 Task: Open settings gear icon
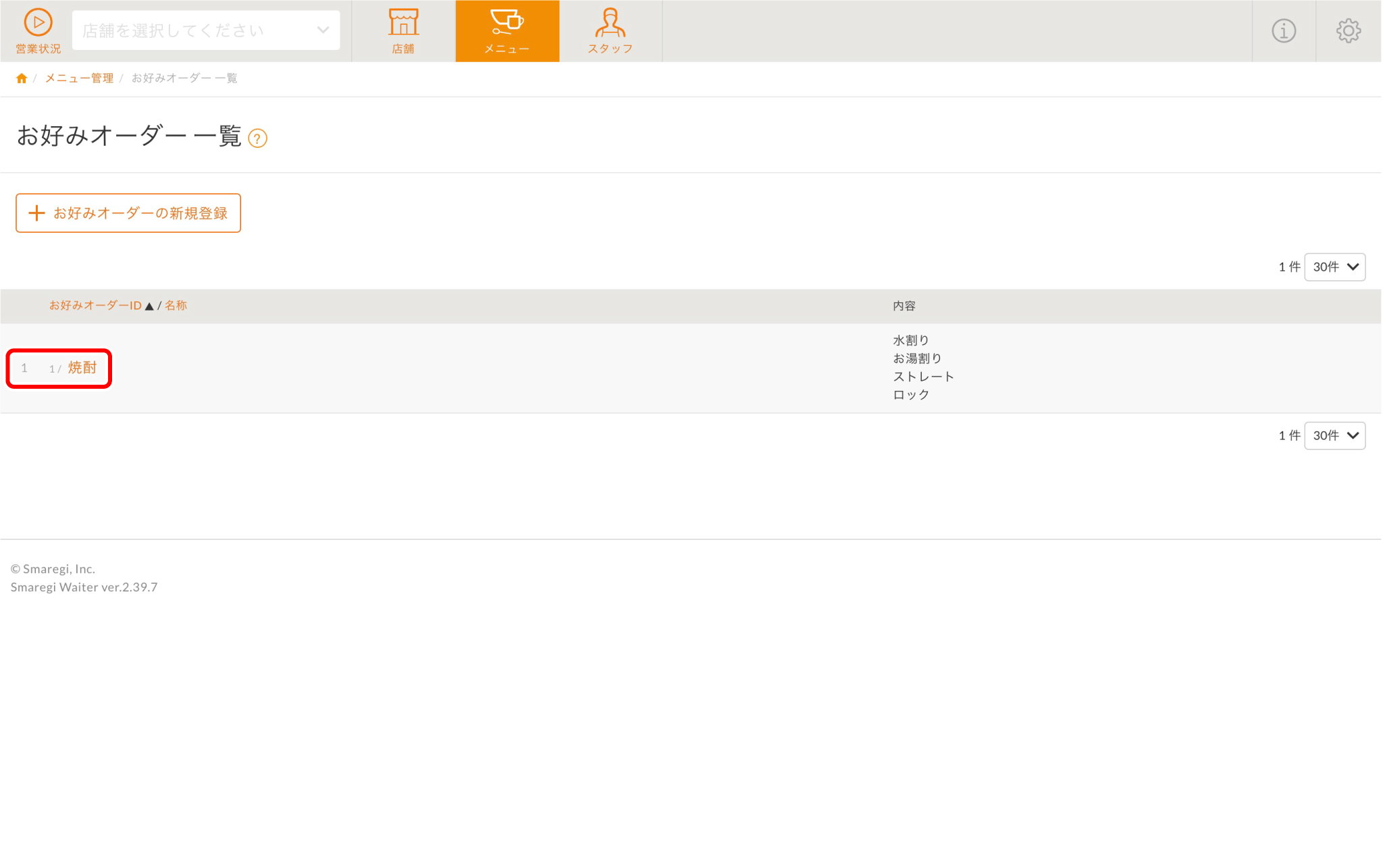point(1348,31)
